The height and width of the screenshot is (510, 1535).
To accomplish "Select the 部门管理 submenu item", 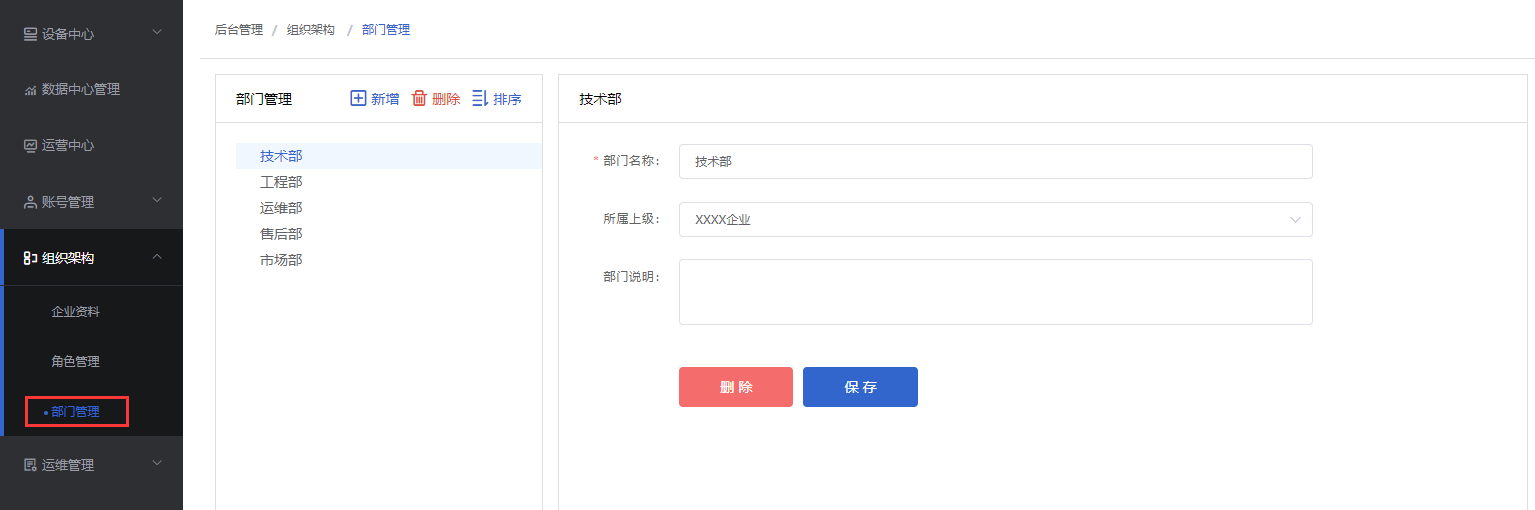I will point(76,411).
